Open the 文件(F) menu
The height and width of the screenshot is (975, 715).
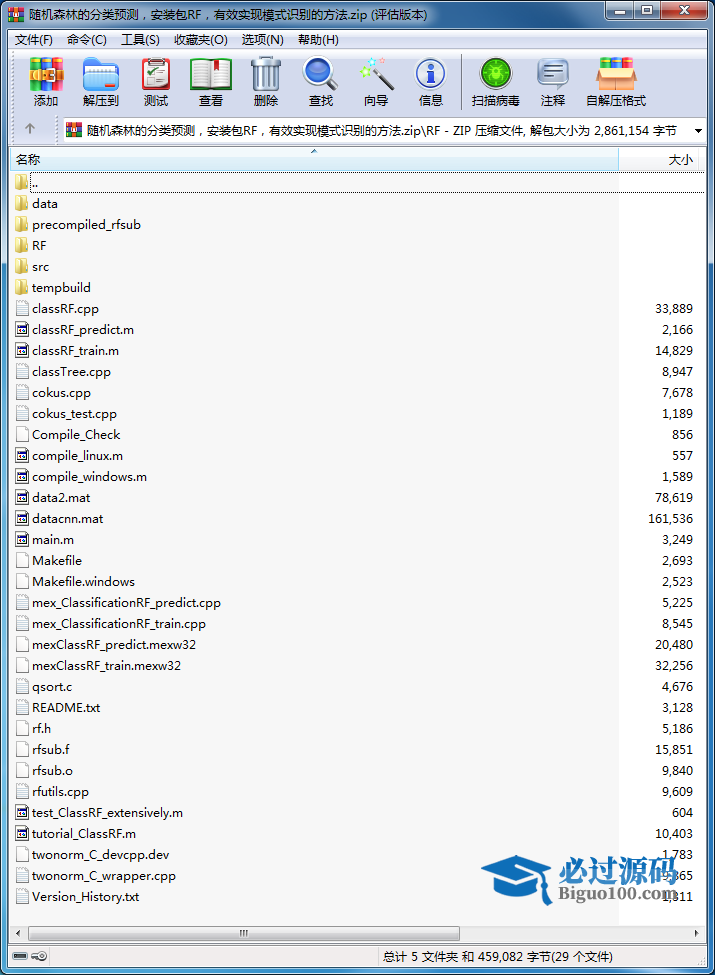34,40
